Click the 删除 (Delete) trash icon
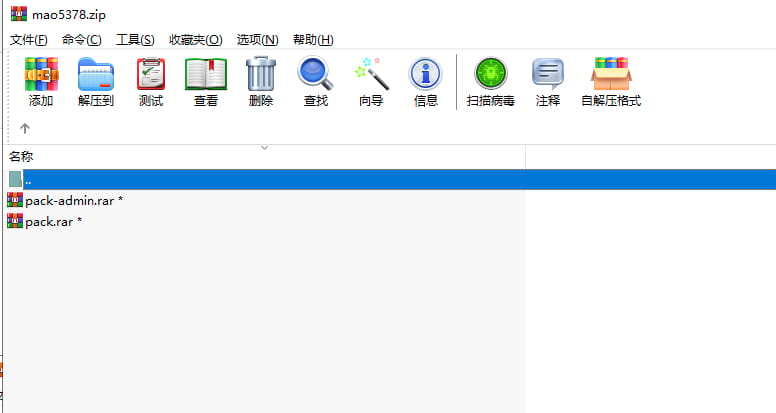 point(261,74)
